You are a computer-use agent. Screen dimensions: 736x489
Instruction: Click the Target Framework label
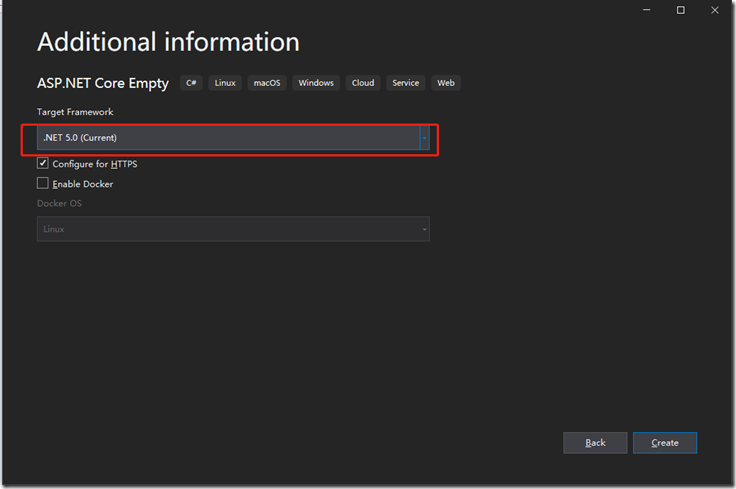click(x=75, y=112)
